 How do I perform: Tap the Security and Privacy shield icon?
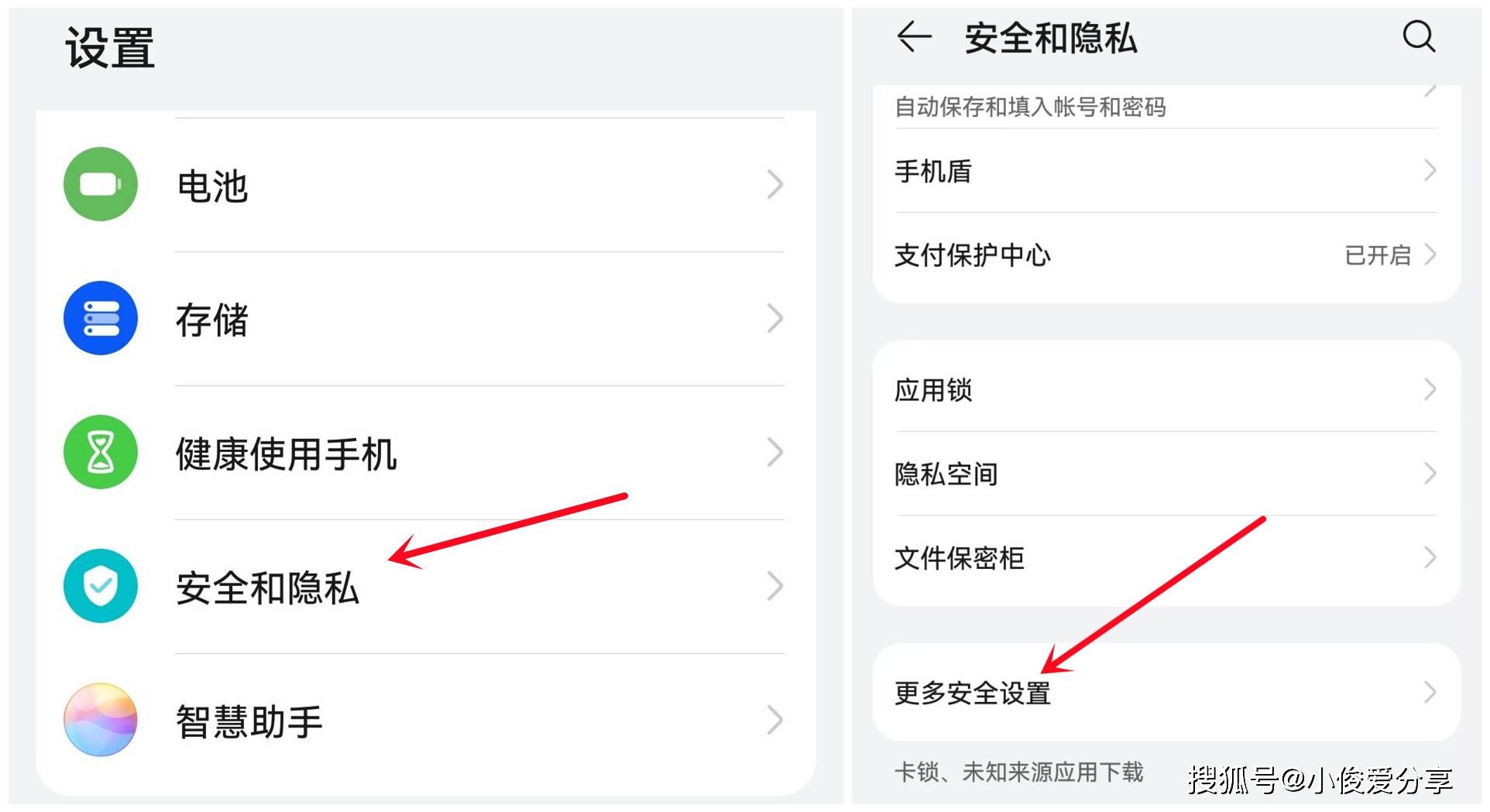(x=101, y=586)
